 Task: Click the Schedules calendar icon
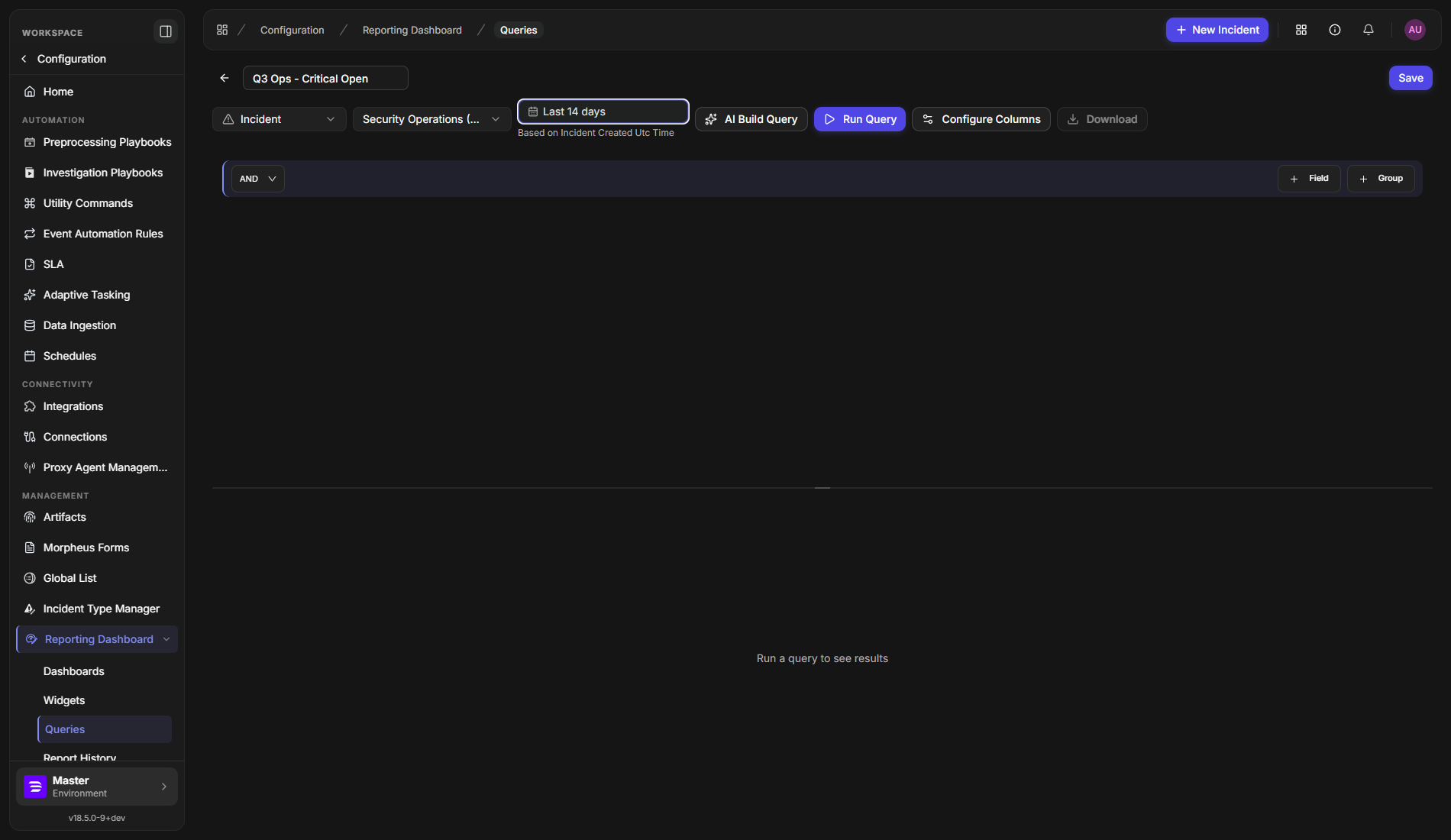point(30,356)
